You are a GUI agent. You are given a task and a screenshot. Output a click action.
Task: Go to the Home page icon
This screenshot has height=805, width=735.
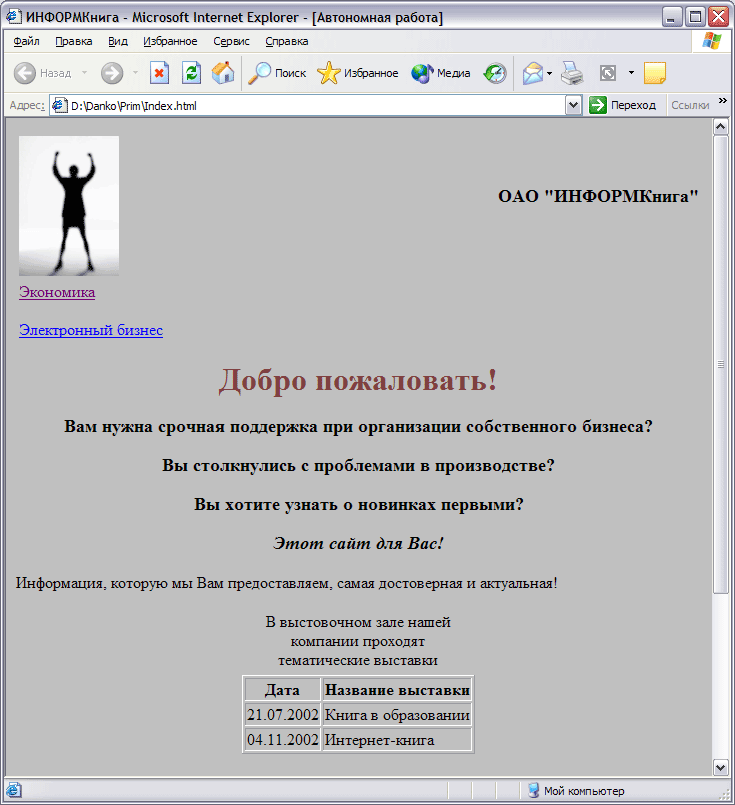pos(223,73)
